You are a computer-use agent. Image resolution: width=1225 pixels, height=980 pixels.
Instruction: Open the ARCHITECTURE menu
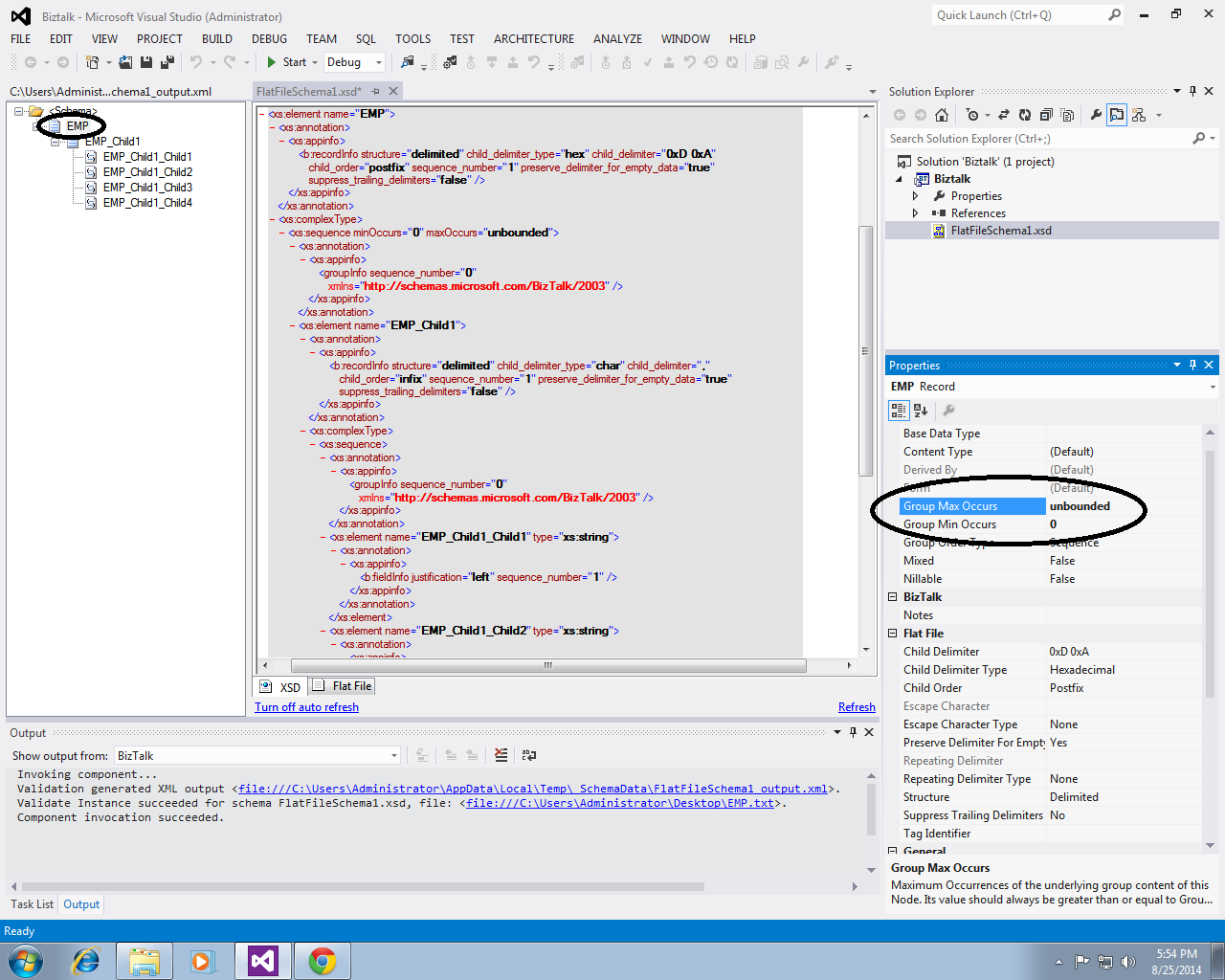click(533, 39)
